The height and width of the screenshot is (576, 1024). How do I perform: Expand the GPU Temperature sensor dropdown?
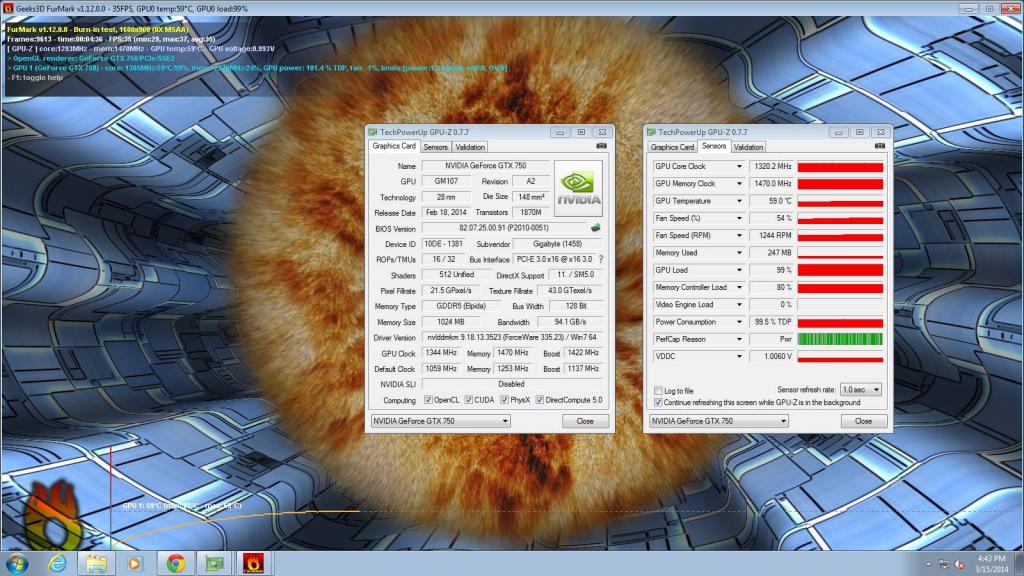tap(739, 201)
